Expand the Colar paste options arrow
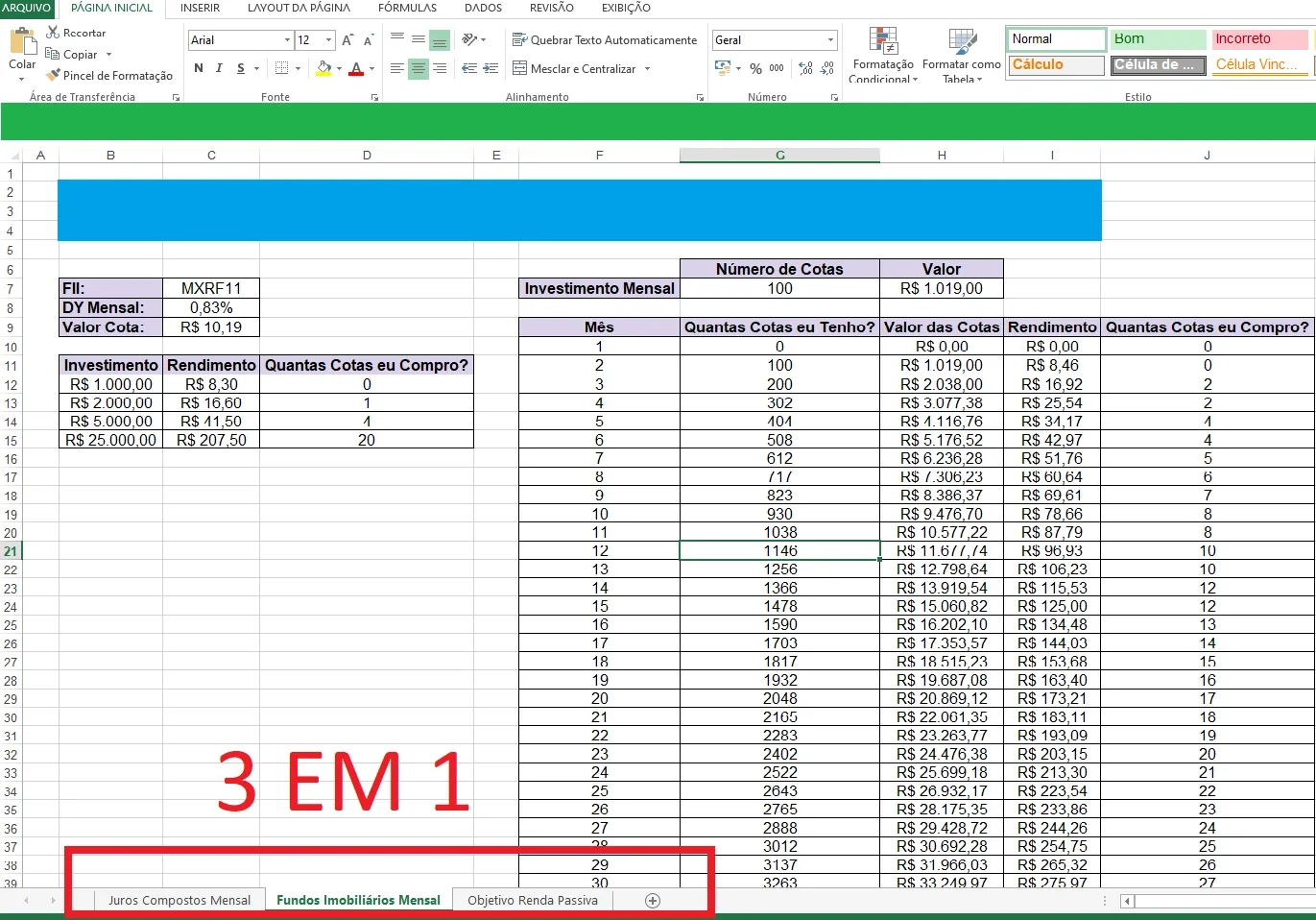 pos(22,79)
